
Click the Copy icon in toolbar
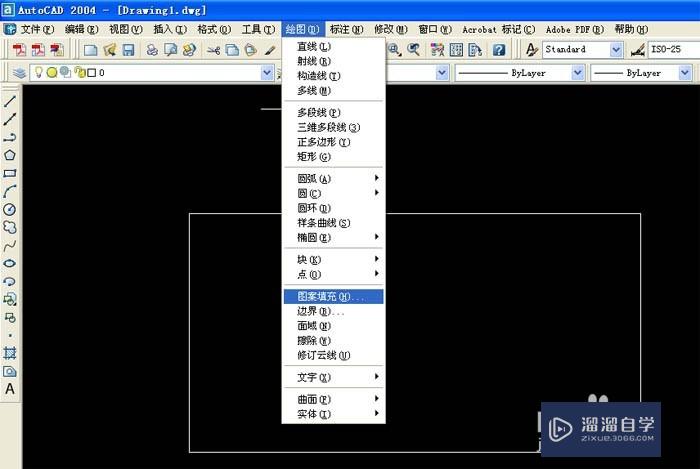(x=232, y=50)
